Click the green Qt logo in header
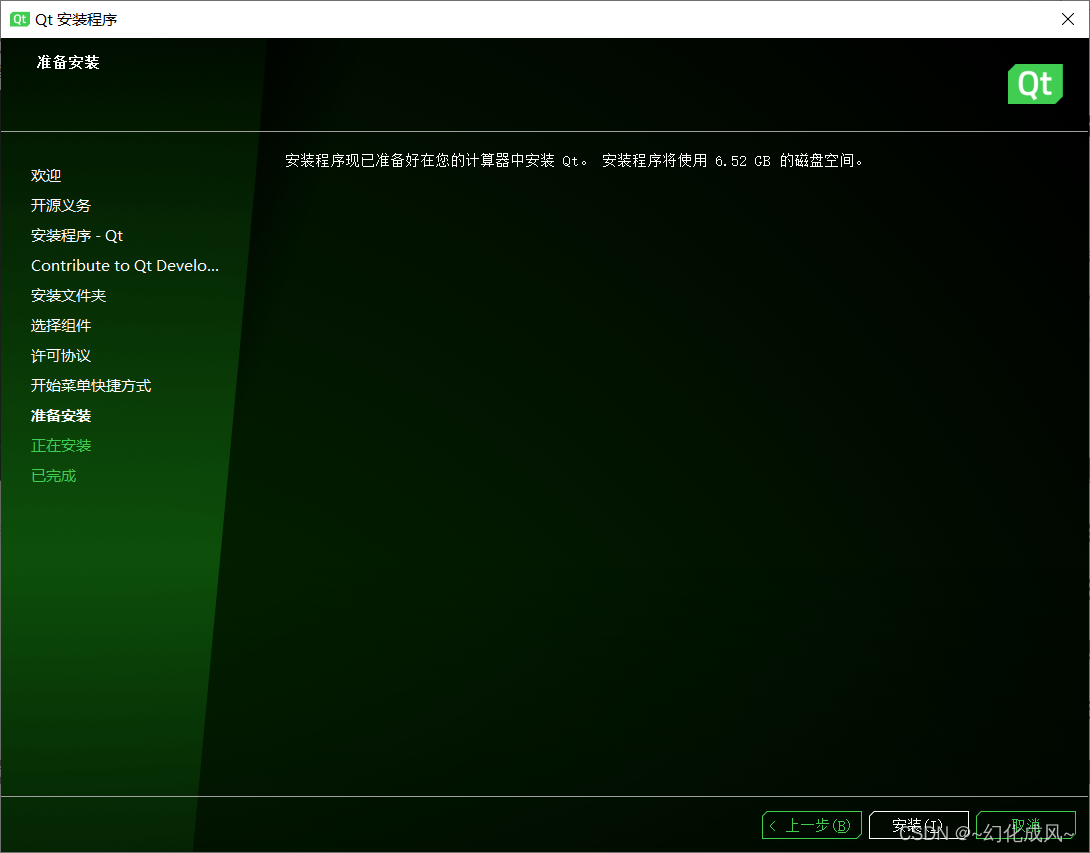 1035,84
